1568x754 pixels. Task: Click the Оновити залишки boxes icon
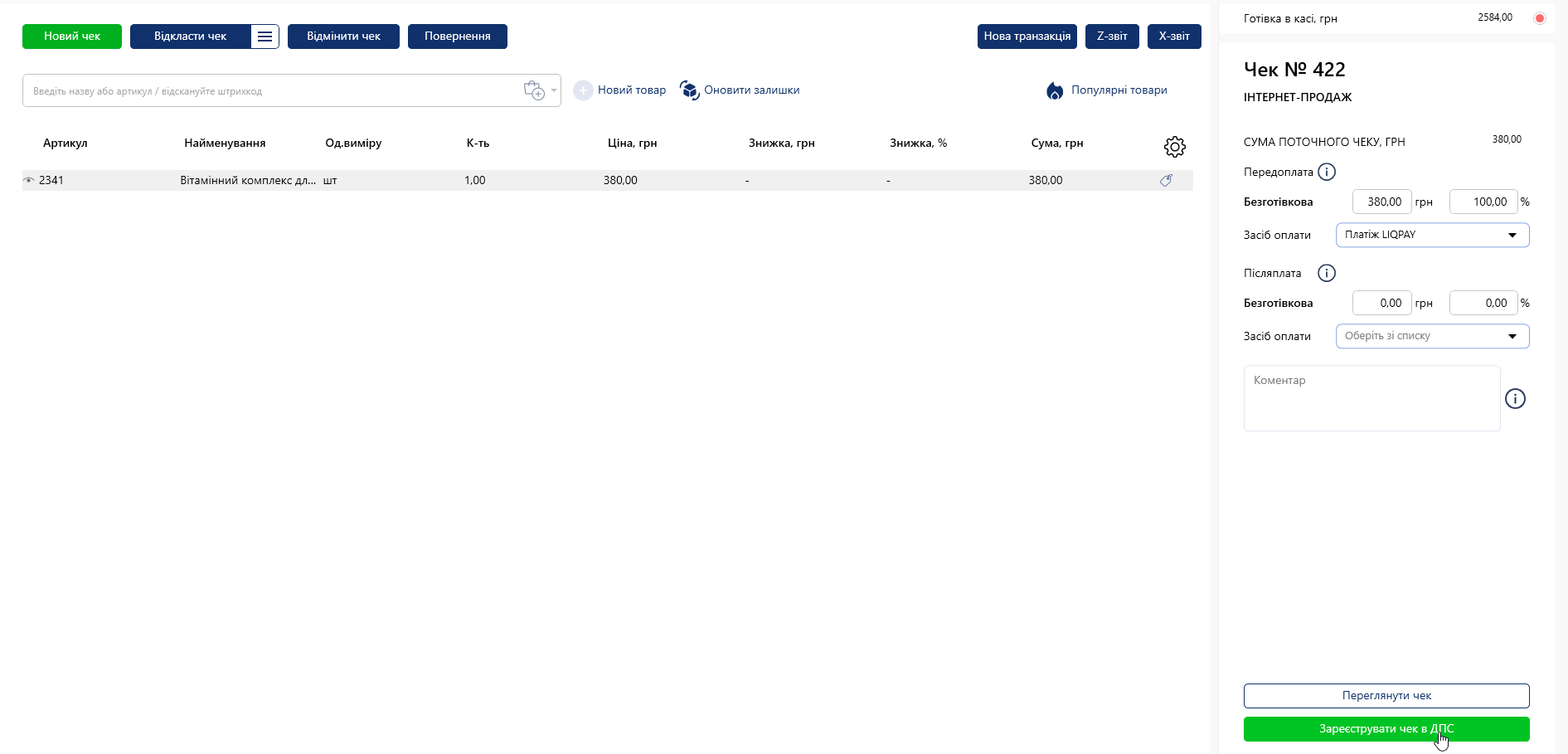pos(689,90)
